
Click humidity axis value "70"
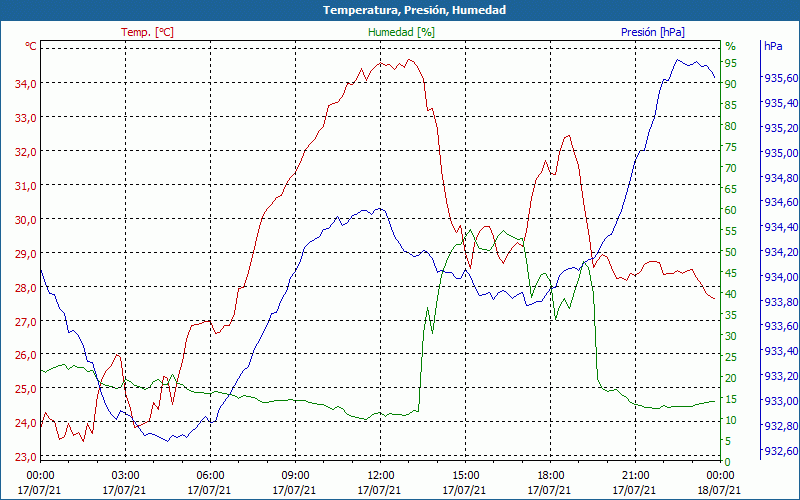pos(731,168)
